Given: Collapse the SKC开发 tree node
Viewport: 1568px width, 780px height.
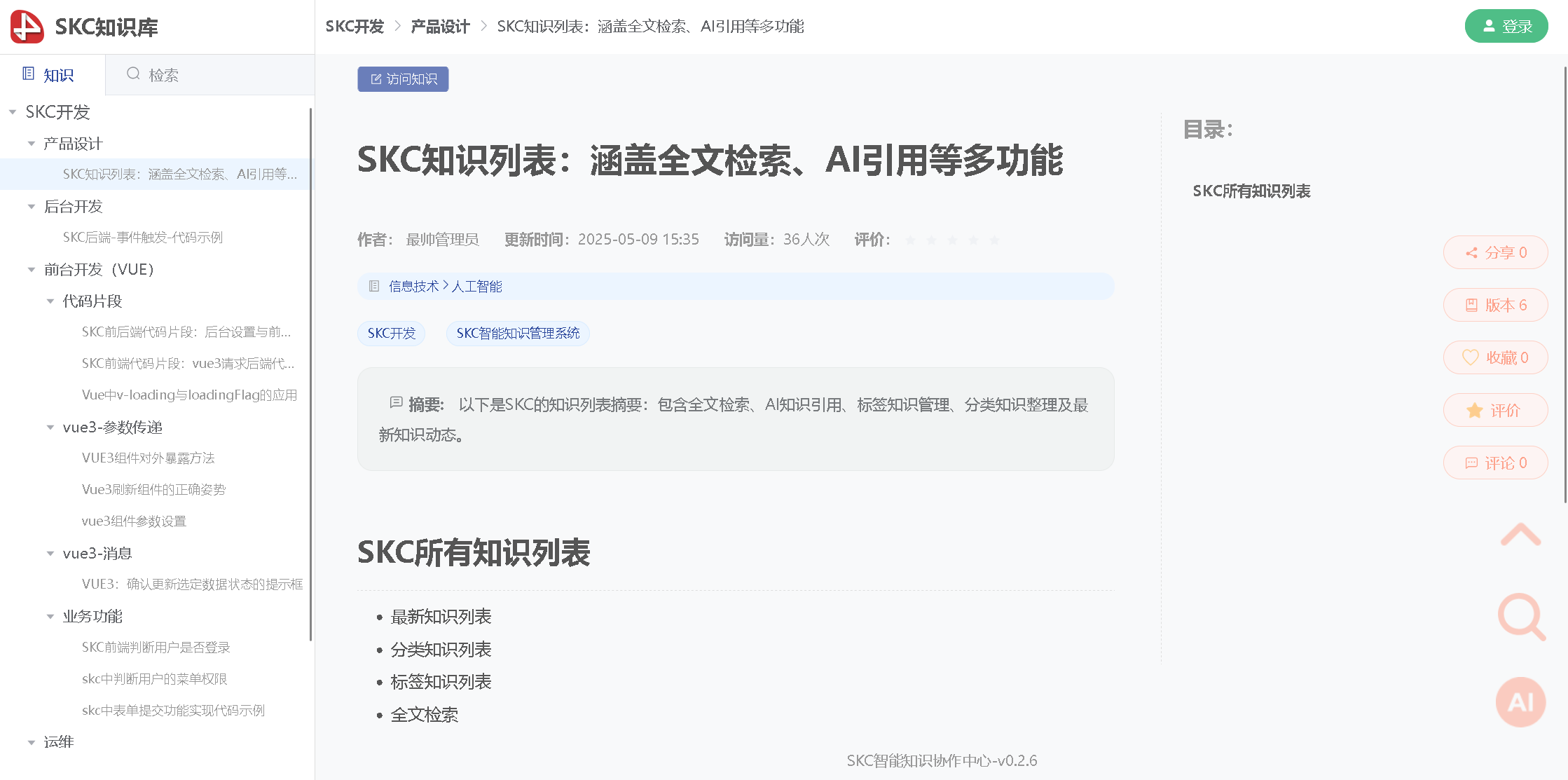Looking at the screenshot, I should (x=13, y=112).
